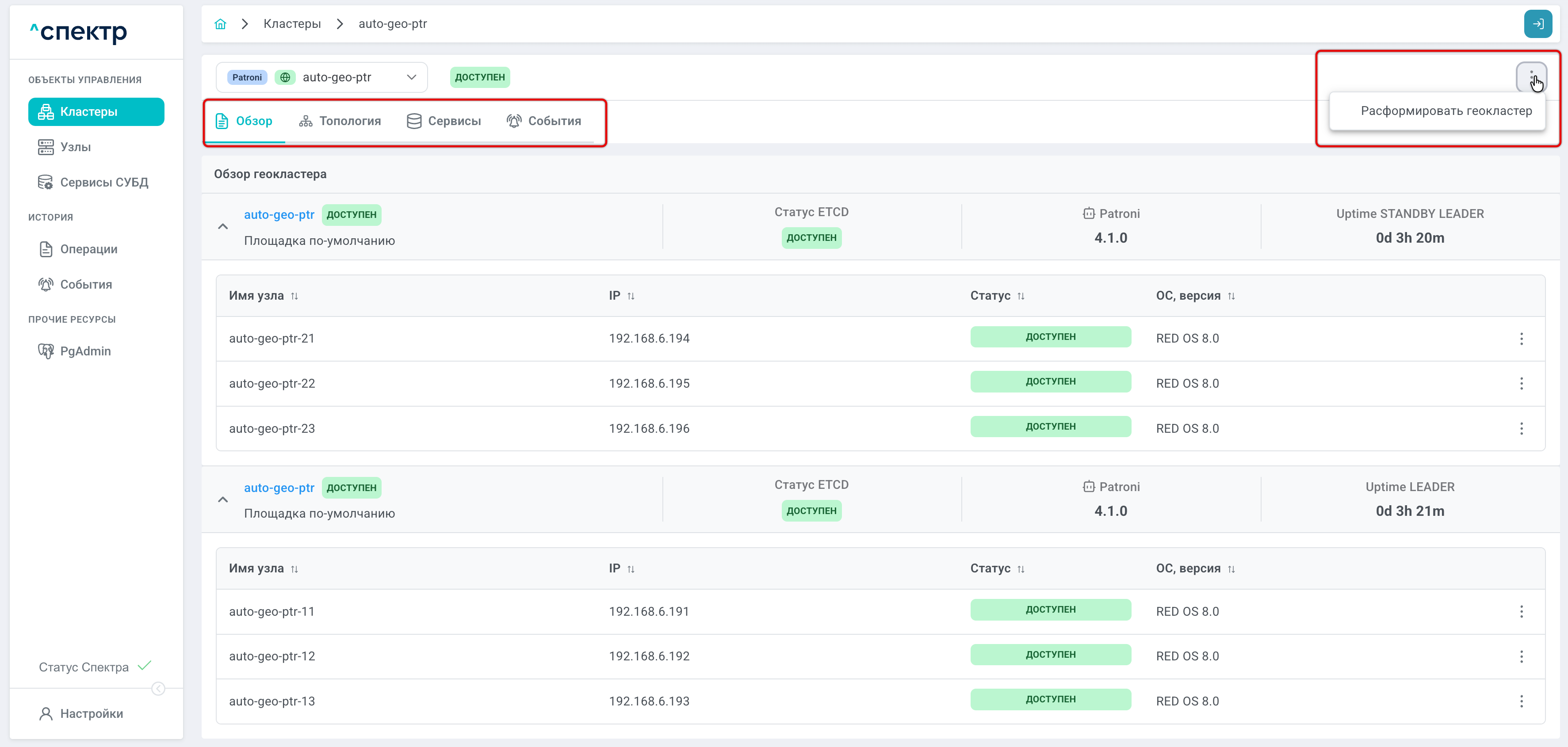This screenshot has height=747, width=1568.
Task: Open actions menu for node auto-geo-ptr-13
Action: 1521,701
